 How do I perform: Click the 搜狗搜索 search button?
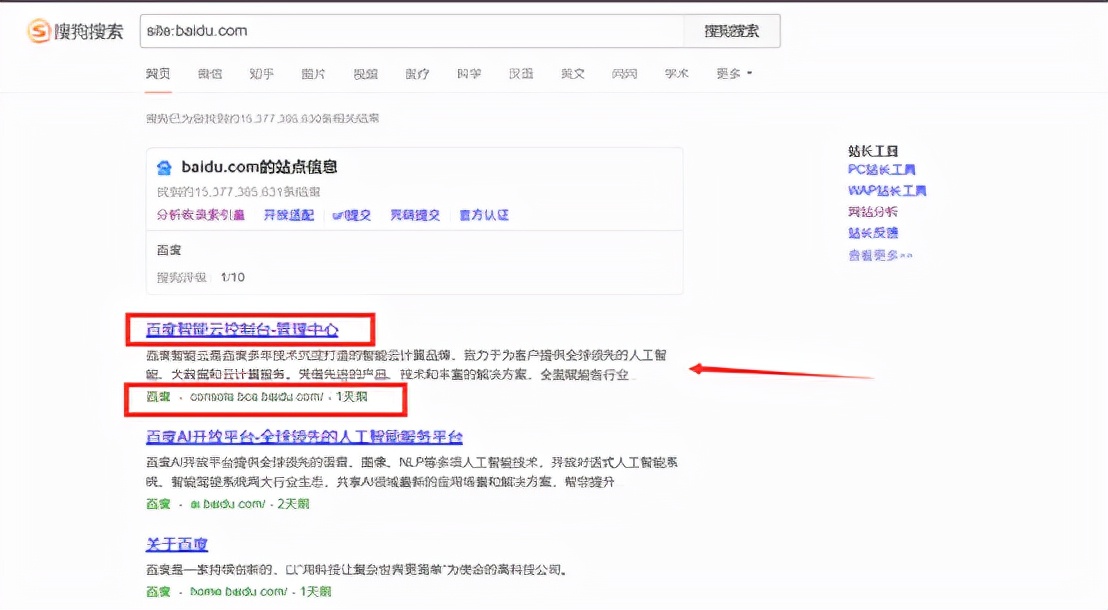pyautogui.click(x=732, y=31)
